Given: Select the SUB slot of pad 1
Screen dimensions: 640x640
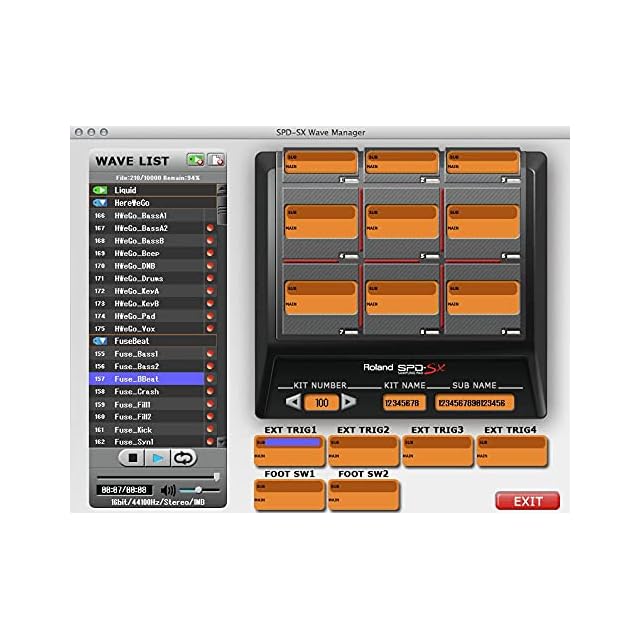Looking at the screenshot, I should [320, 157].
